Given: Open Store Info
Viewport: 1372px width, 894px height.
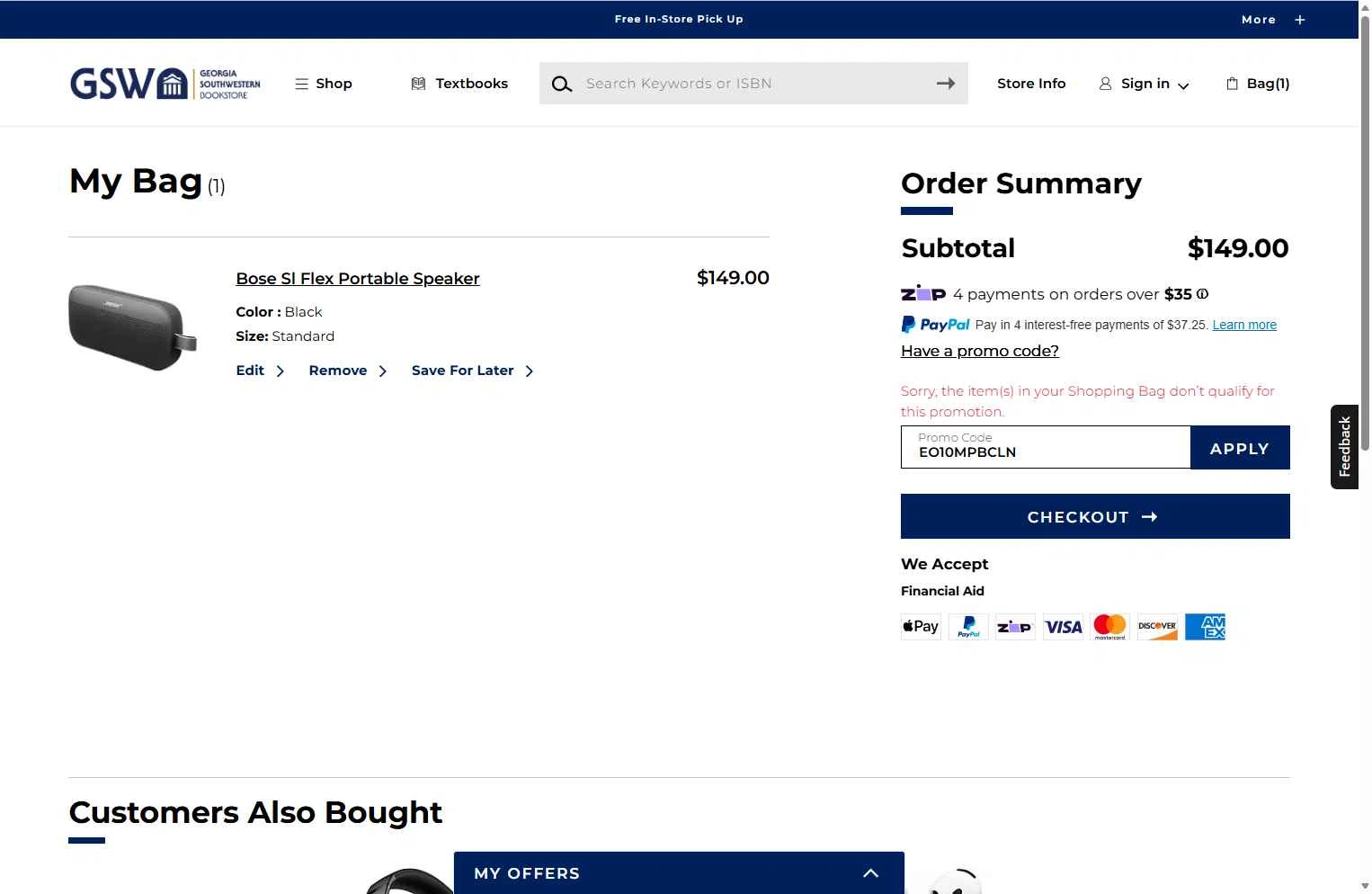Looking at the screenshot, I should (1031, 84).
